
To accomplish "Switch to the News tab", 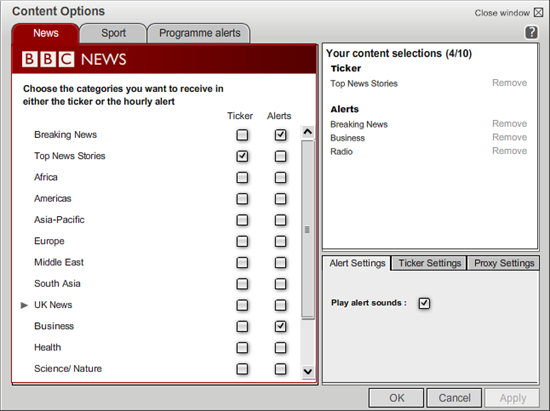I will (46, 33).
